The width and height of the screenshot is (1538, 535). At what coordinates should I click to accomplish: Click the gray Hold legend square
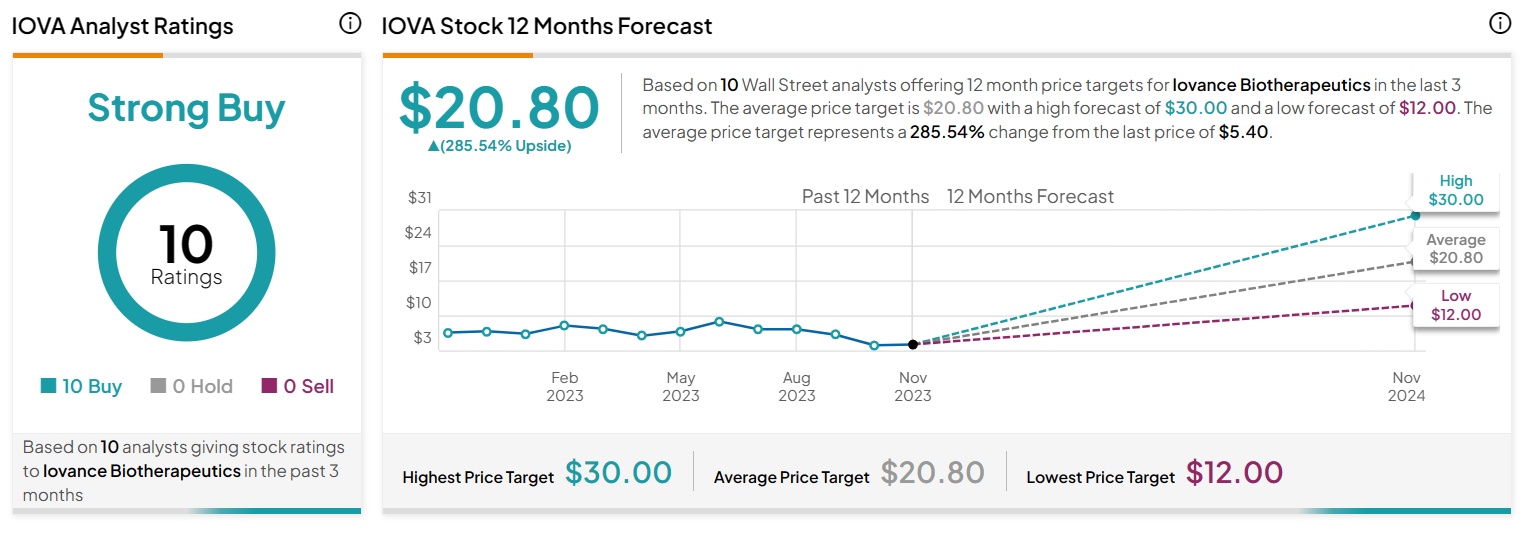[158, 387]
